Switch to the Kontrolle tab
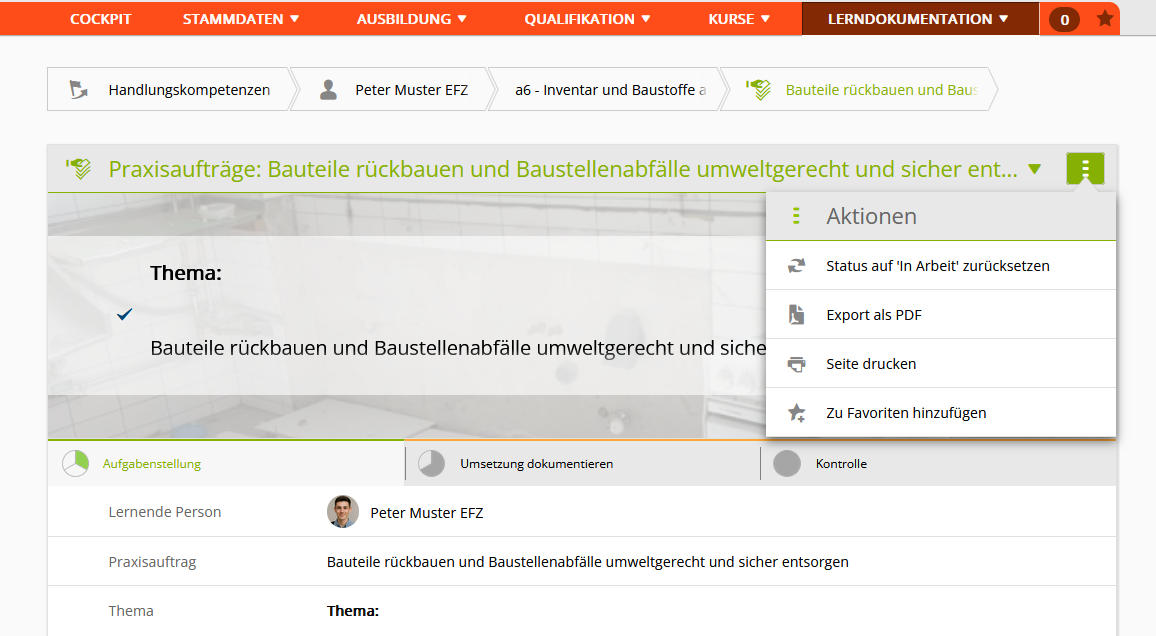 pyautogui.click(x=840, y=464)
